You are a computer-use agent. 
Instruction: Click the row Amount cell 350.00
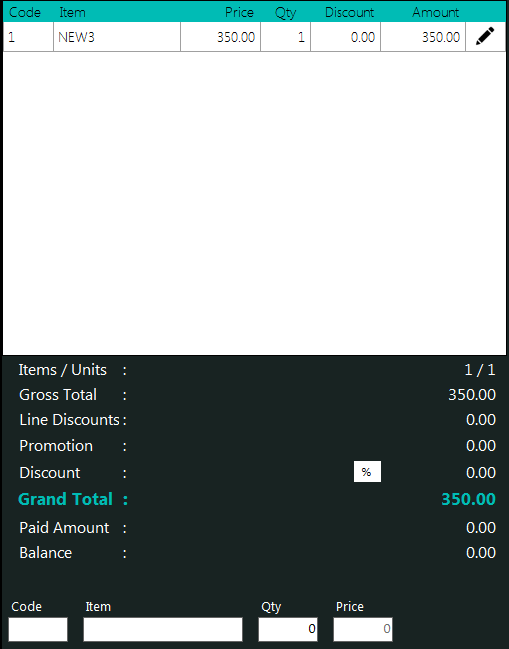point(423,37)
